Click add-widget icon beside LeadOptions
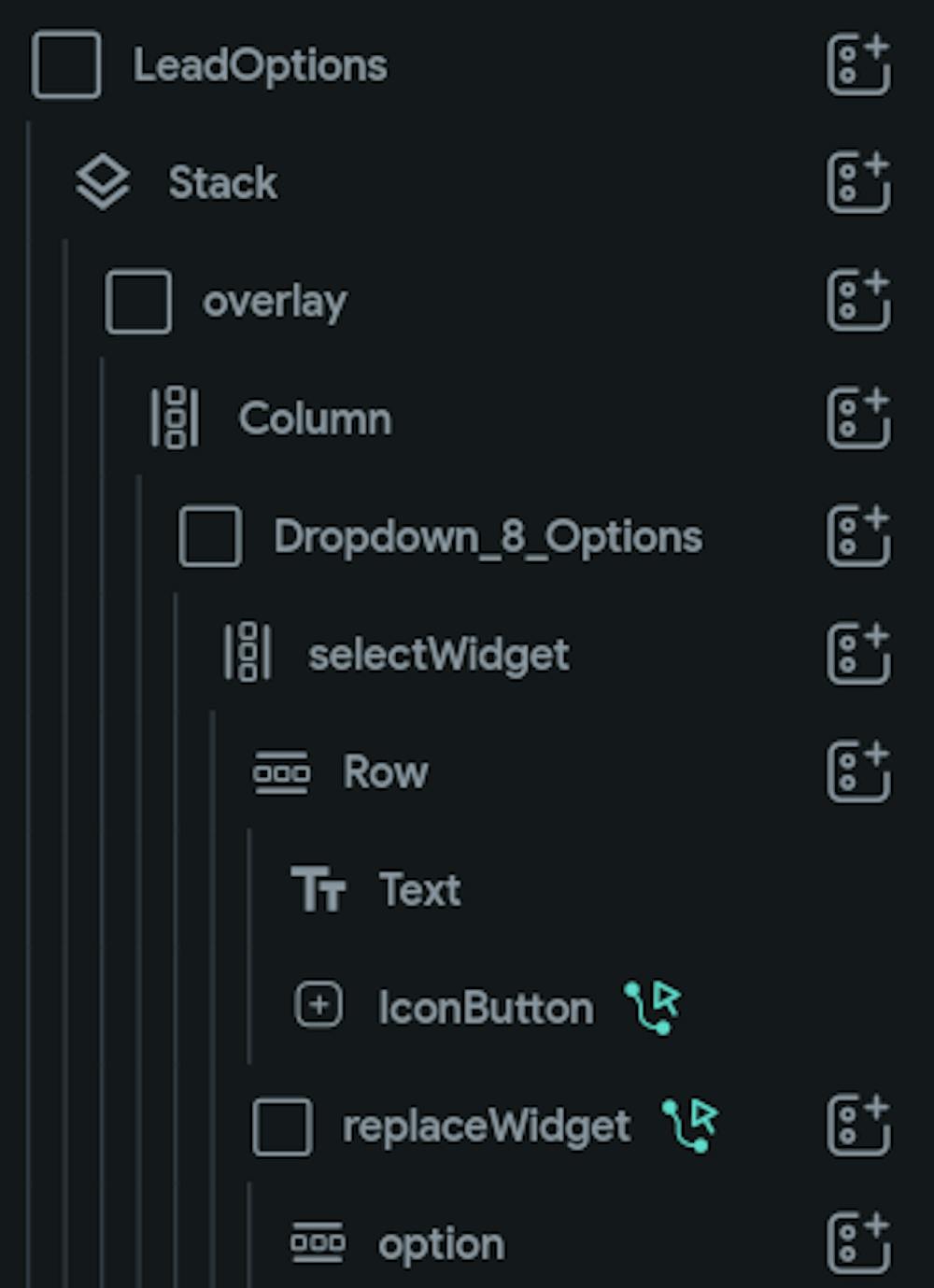The image size is (934, 1288). click(857, 64)
